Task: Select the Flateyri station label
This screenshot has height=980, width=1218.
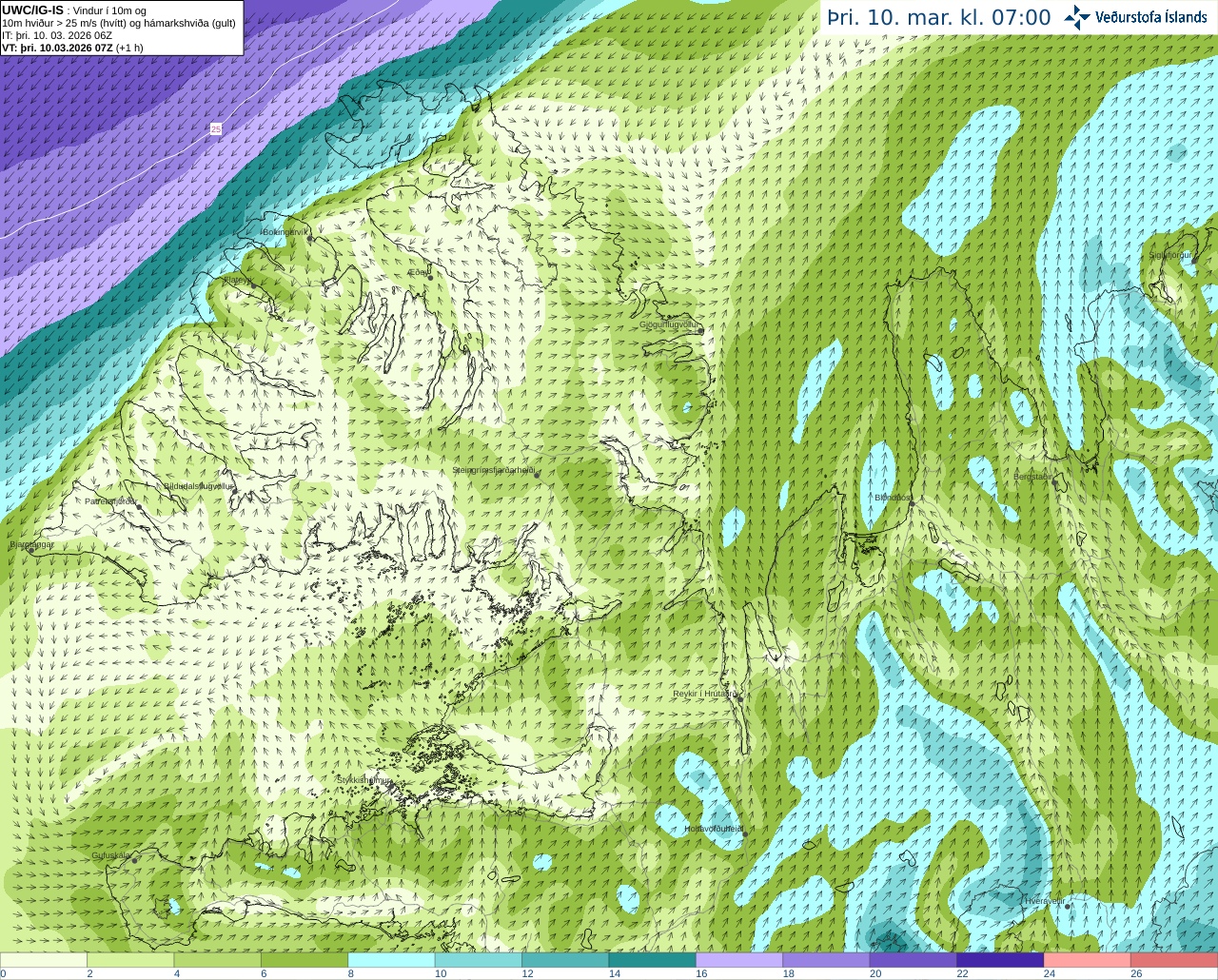Action: click(238, 280)
